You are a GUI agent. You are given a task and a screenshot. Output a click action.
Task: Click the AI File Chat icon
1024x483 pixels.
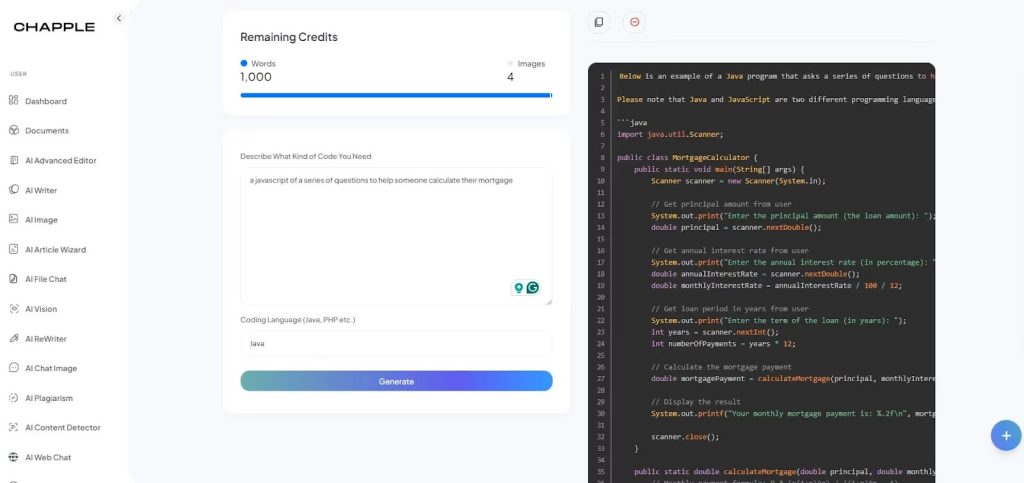(x=14, y=279)
